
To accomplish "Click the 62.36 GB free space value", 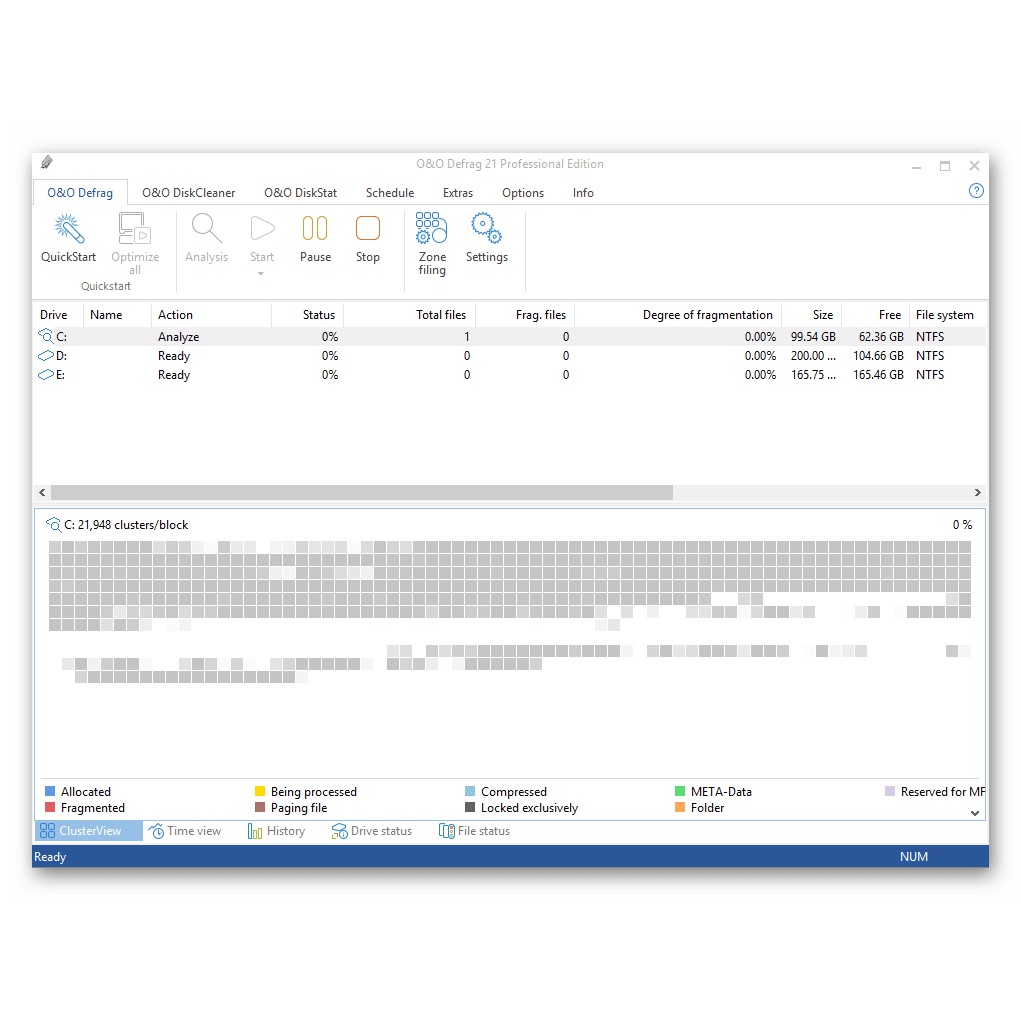I will (881, 337).
